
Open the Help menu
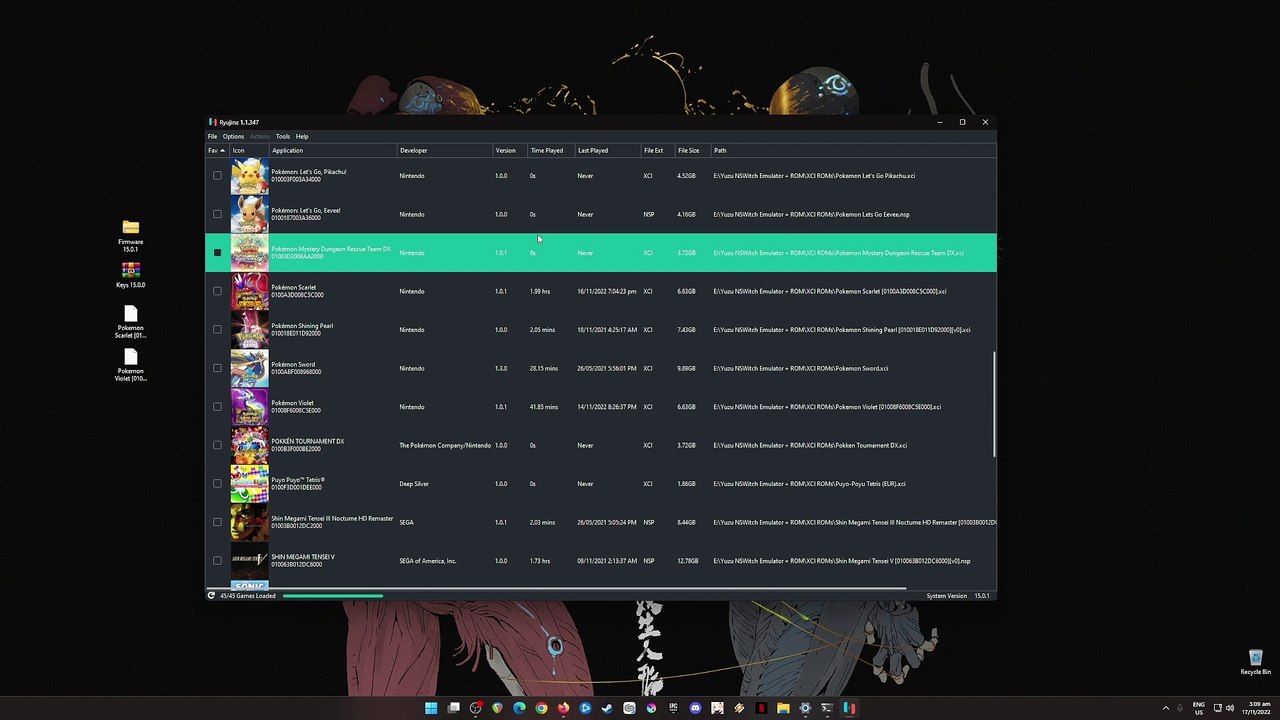[302, 137]
